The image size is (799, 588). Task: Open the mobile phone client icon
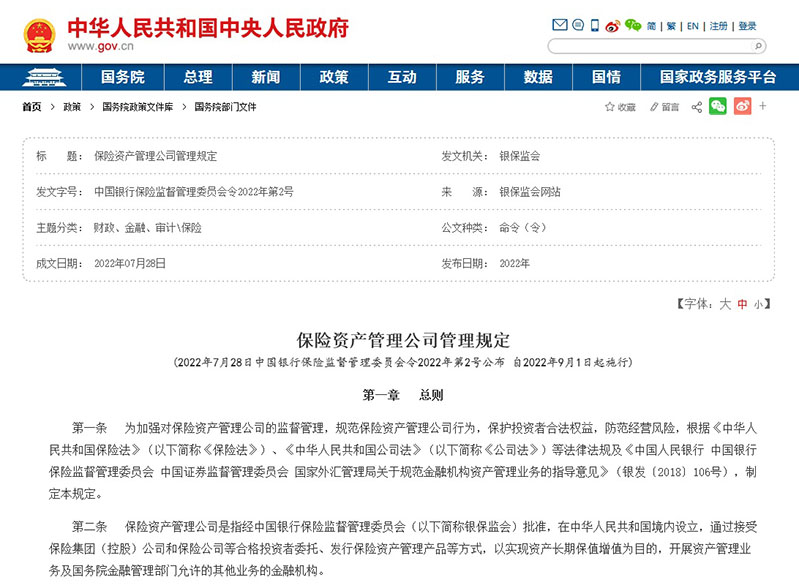tap(594, 26)
